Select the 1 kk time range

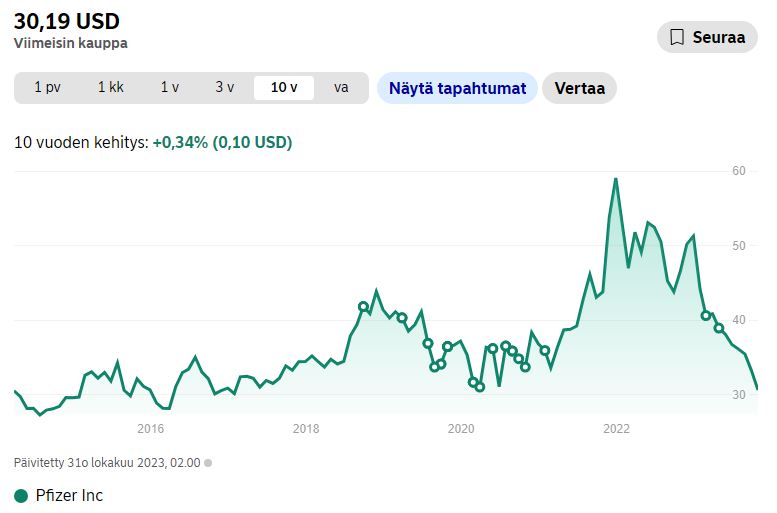tap(111, 88)
